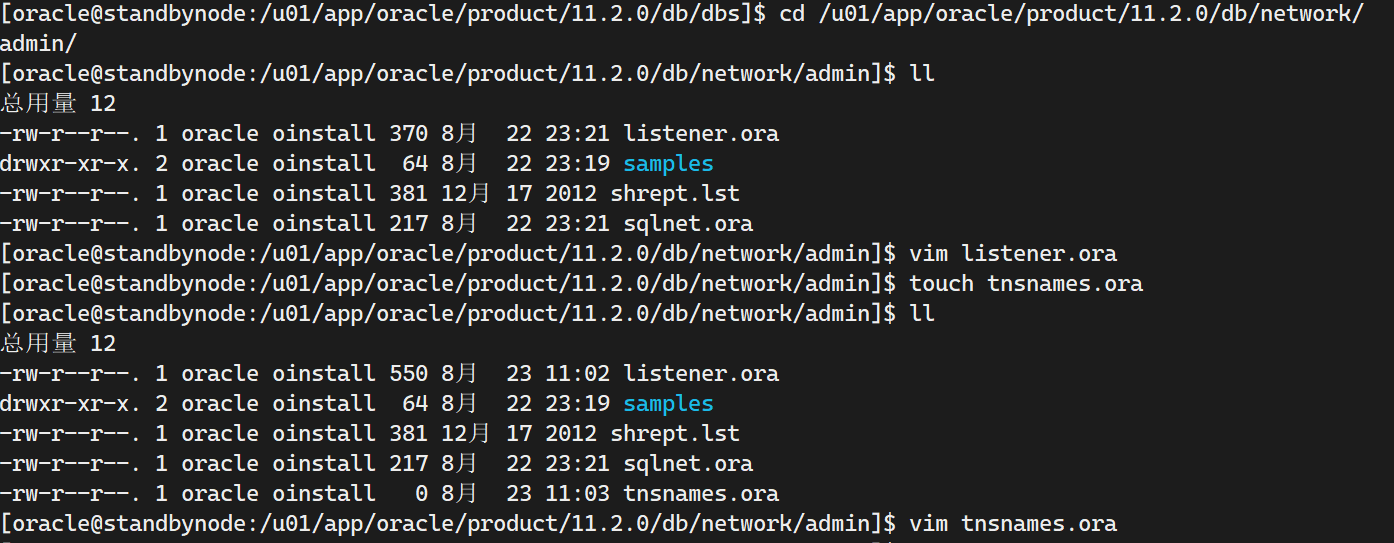Click the 'cd' command on first line
This screenshot has height=543, width=1394.
791,13
